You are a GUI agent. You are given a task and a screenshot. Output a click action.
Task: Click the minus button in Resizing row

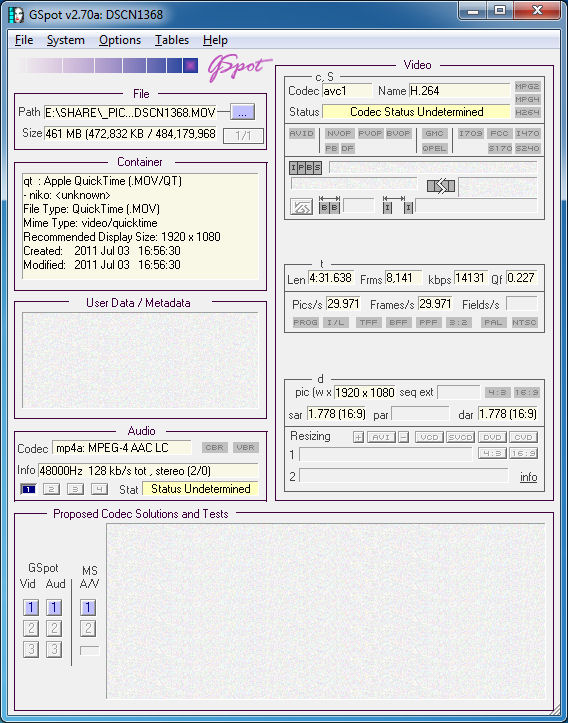pos(403,437)
